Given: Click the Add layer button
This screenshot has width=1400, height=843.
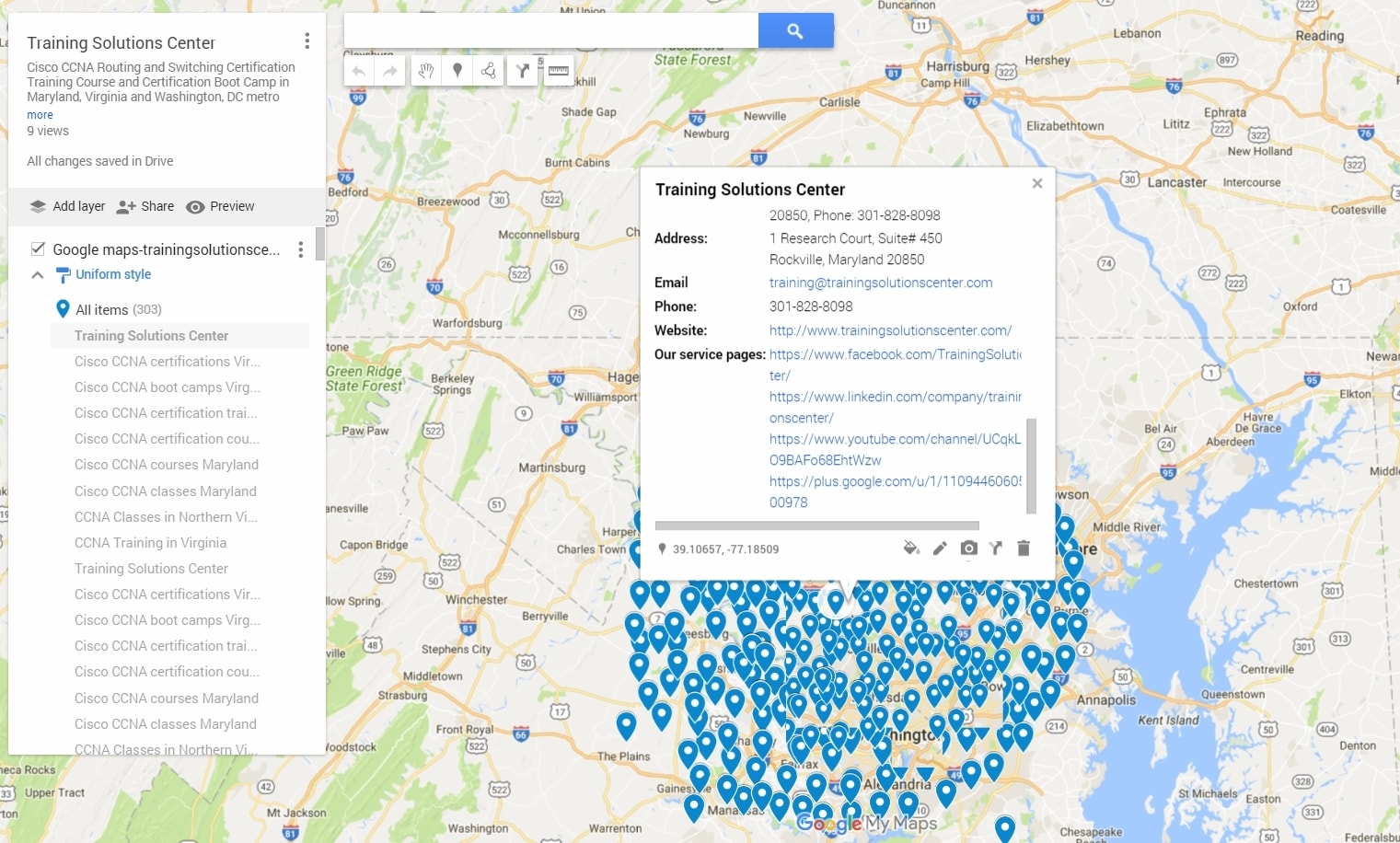Looking at the screenshot, I should pyautogui.click(x=67, y=206).
